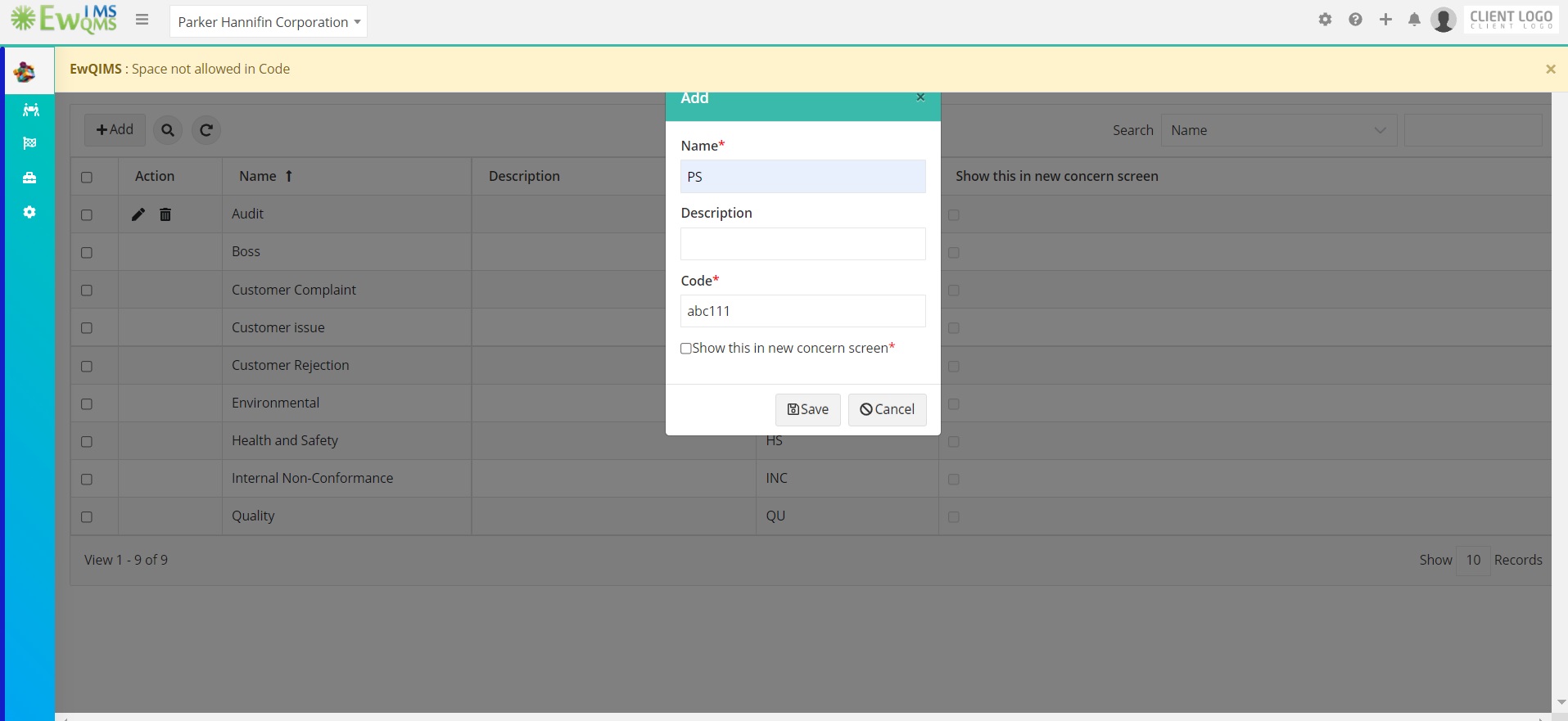This screenshot has height=721, width=1568.
Task: Select the Environmental row checkbox
Action: (87, 403)
